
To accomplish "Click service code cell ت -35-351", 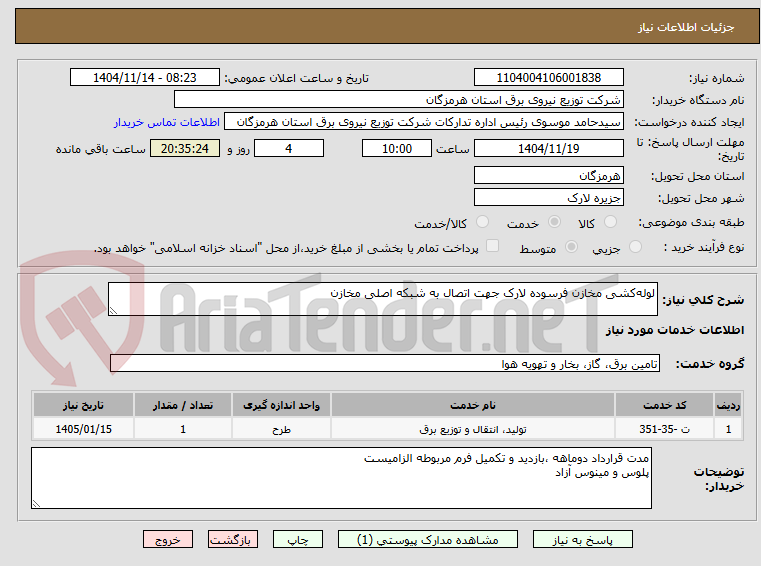I will click(664, 429).
